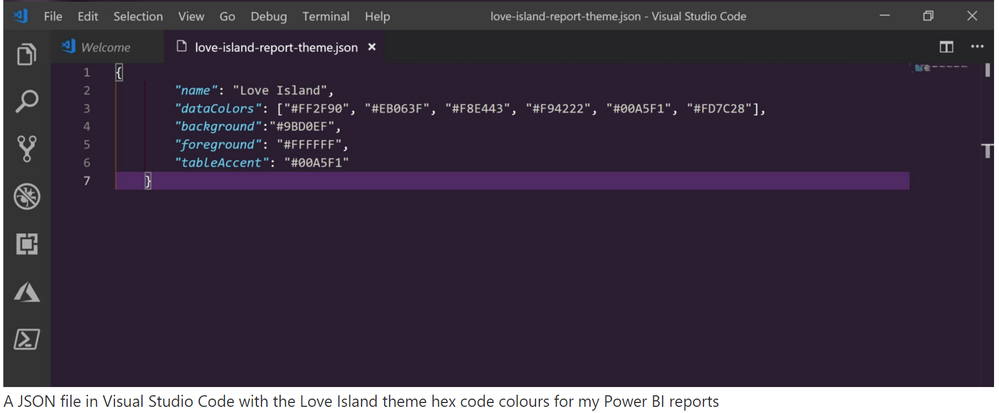Open the Edit menu
The height and width of the screenshot is (413, 999).
point(88,17)
